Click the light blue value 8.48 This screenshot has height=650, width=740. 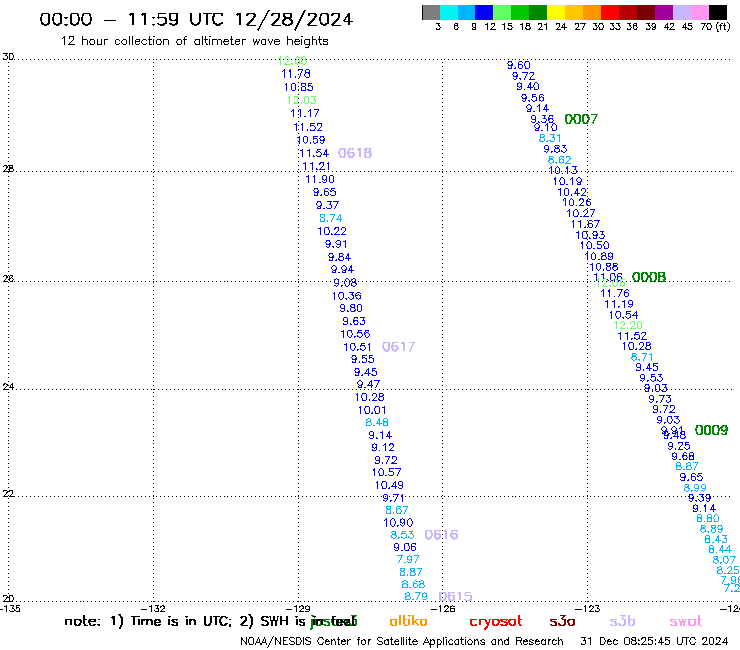click(x=377, y=422)
